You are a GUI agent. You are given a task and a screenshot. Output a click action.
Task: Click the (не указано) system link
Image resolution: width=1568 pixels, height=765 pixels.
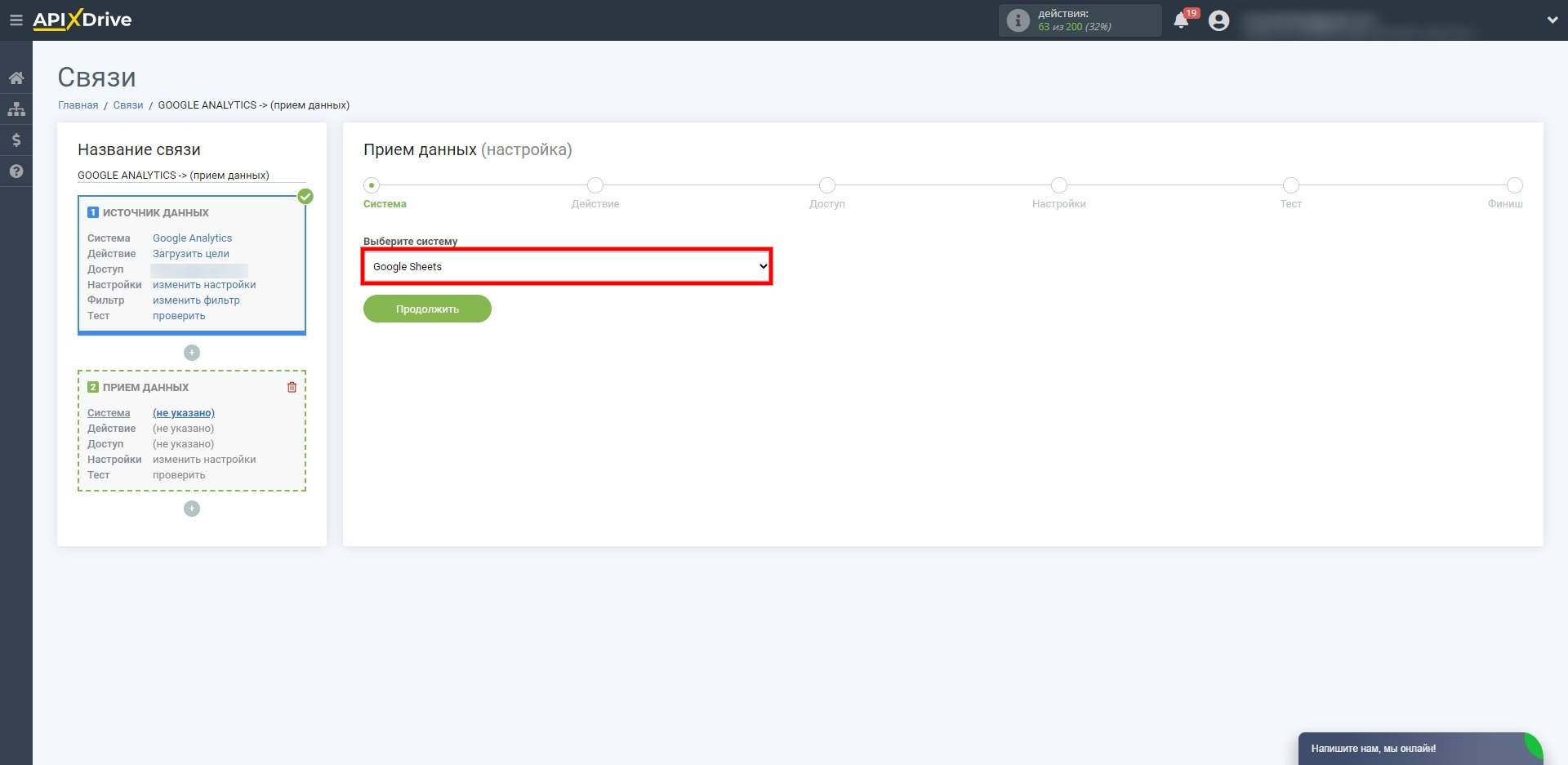(184, 413)
